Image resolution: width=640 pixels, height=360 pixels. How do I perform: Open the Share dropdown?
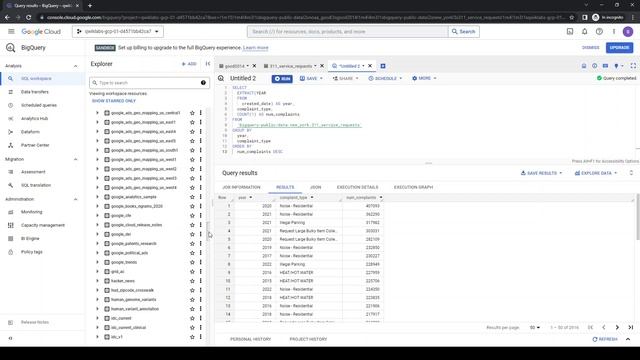pyautogui.click(x=345, y=78)
